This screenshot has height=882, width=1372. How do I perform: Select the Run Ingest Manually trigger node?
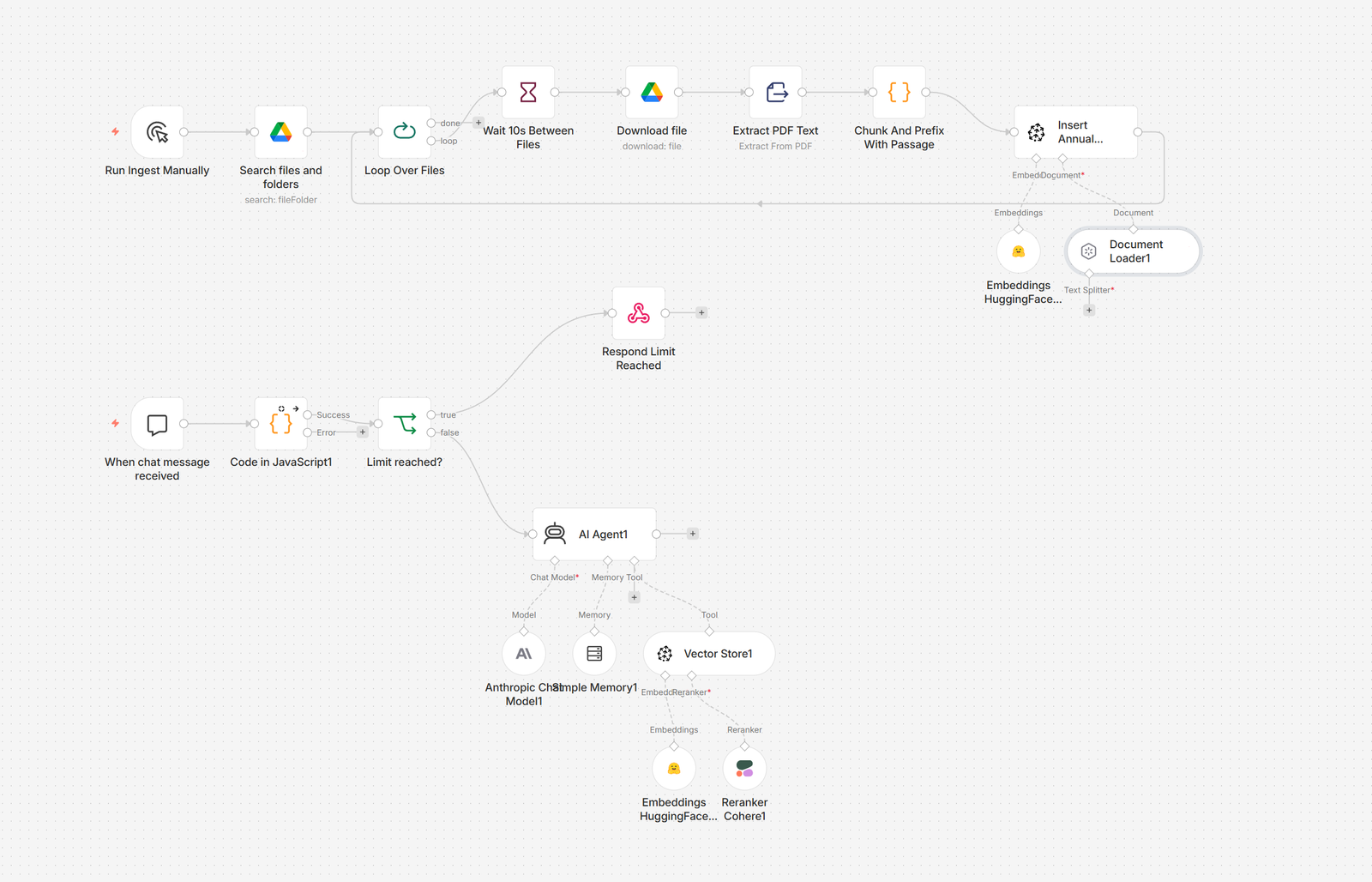pyautogui.click(x=157, y=132)
